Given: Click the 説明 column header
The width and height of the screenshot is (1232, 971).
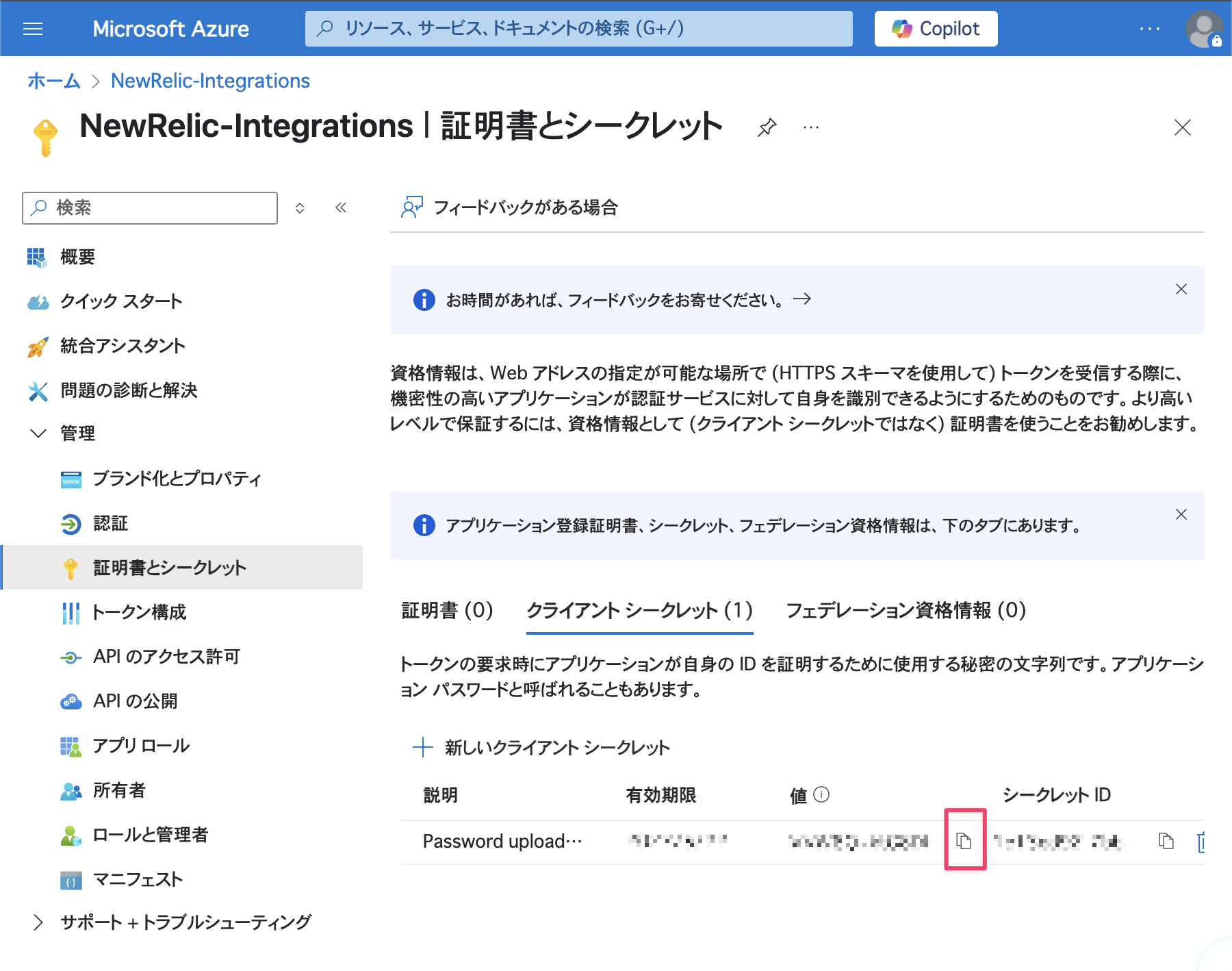Looking at the screenshot, I should [x=440, y=795].
